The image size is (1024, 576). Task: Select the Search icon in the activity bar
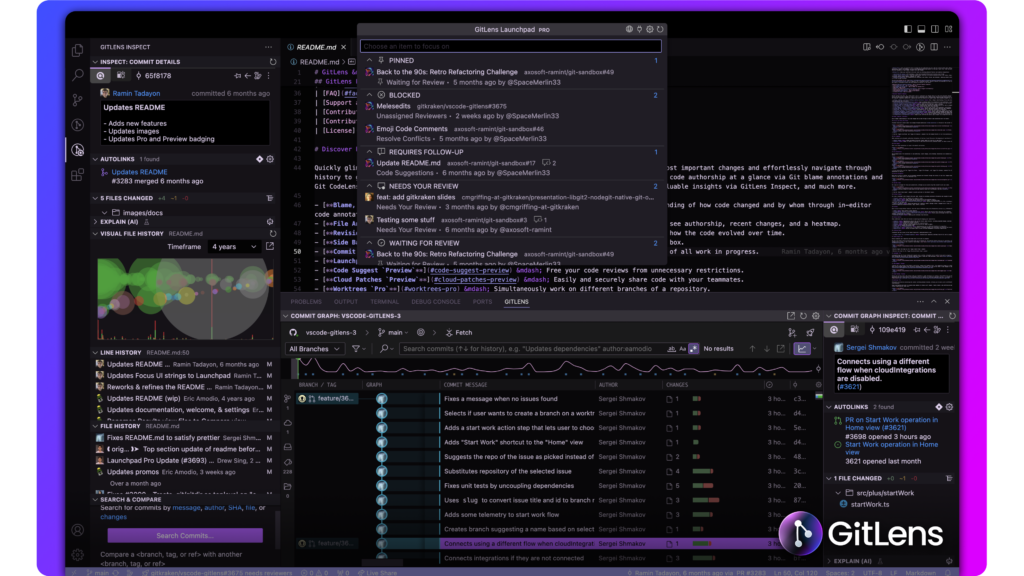pos(78,75)
